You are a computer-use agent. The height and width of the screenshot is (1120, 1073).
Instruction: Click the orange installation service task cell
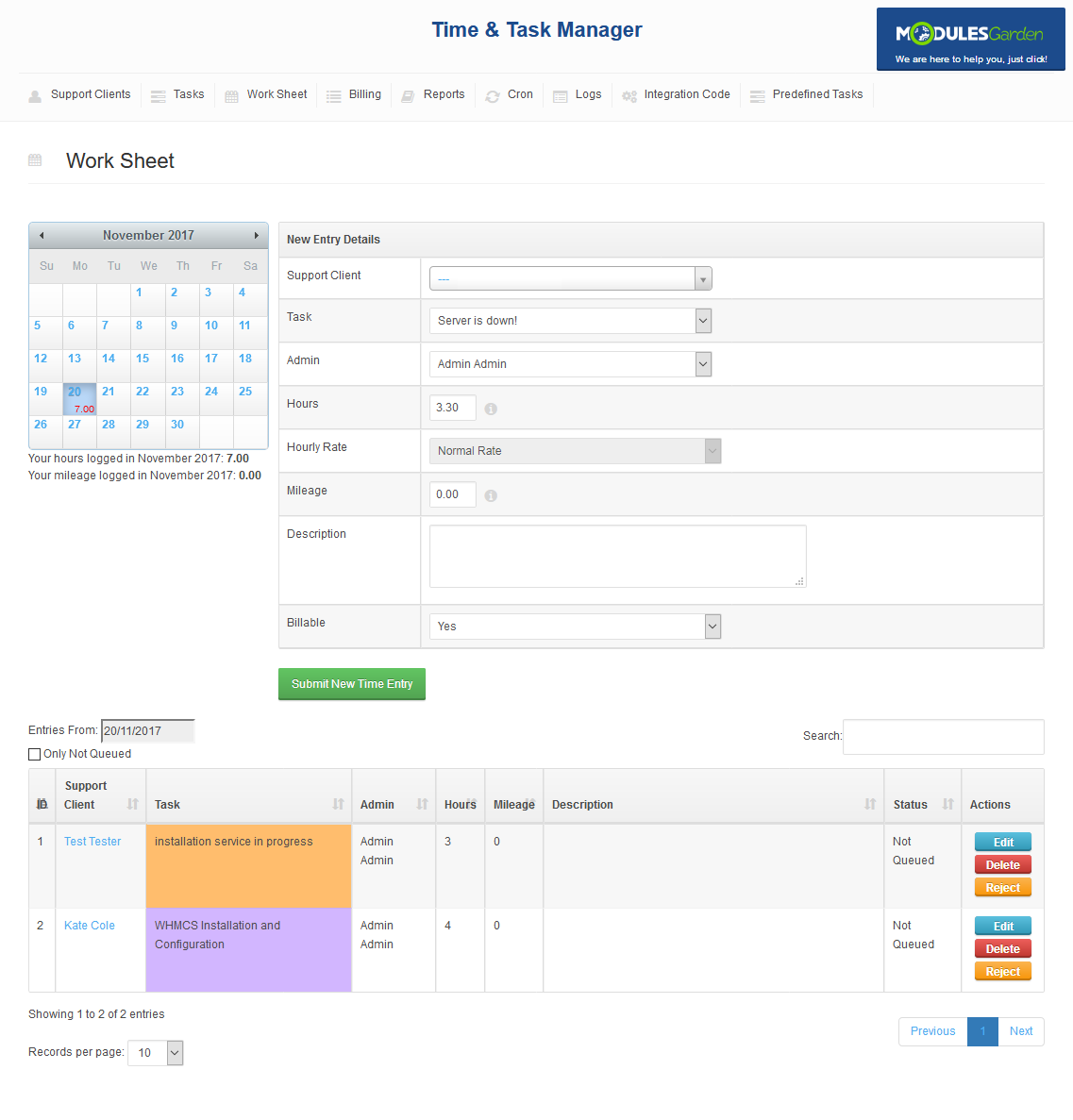coord(248,866)
